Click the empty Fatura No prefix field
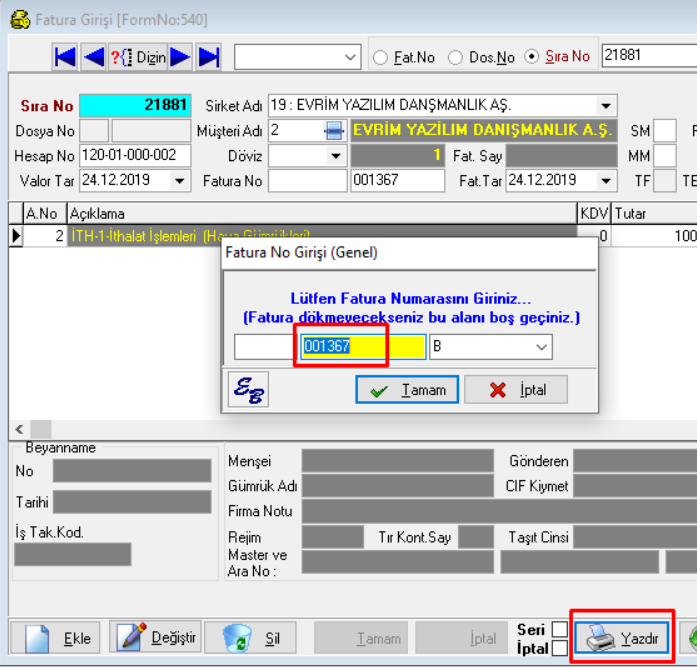The image size is (697, 667). click(x=308, y=181)
